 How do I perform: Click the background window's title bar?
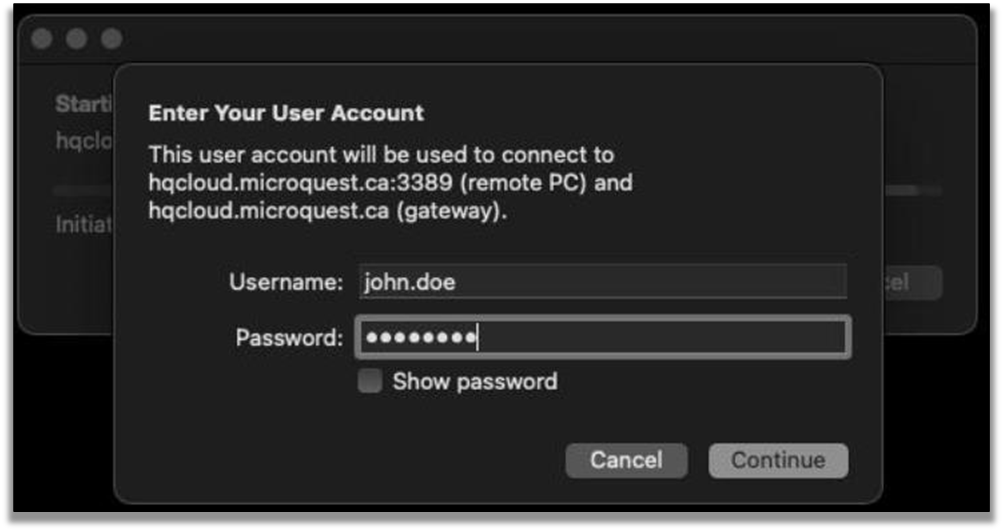coord(540,39)
